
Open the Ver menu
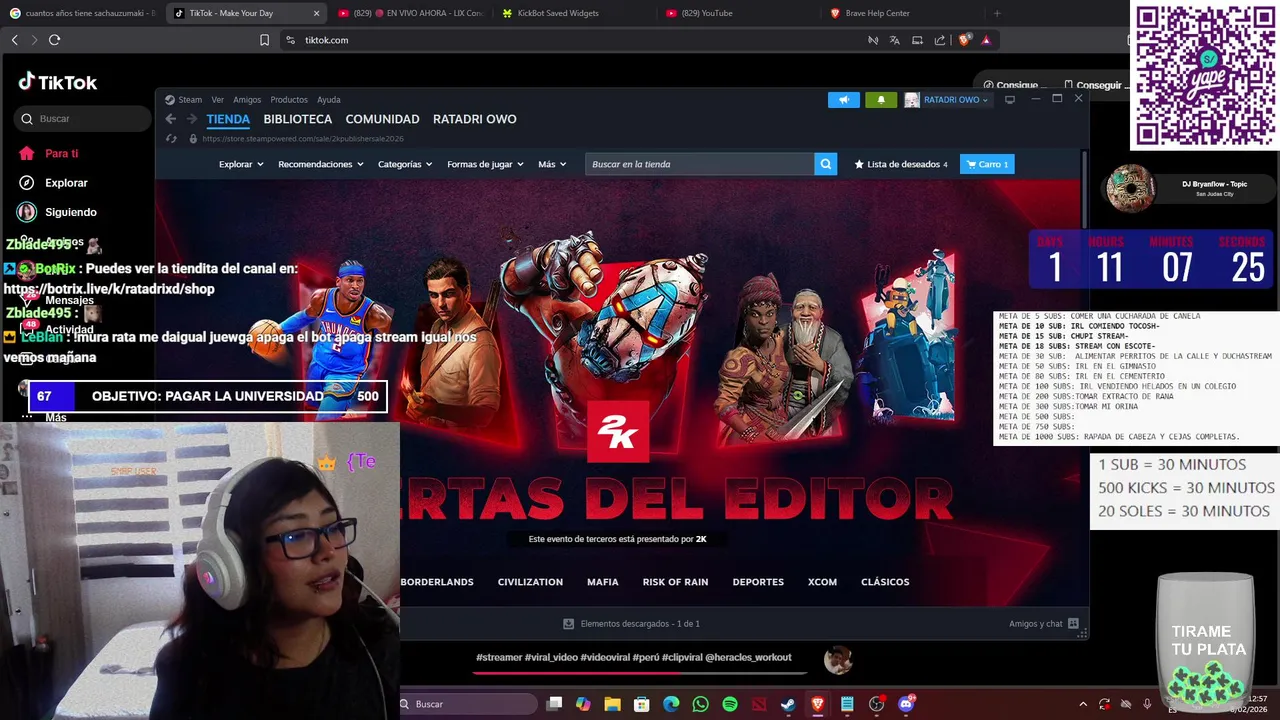coord(217,100)
